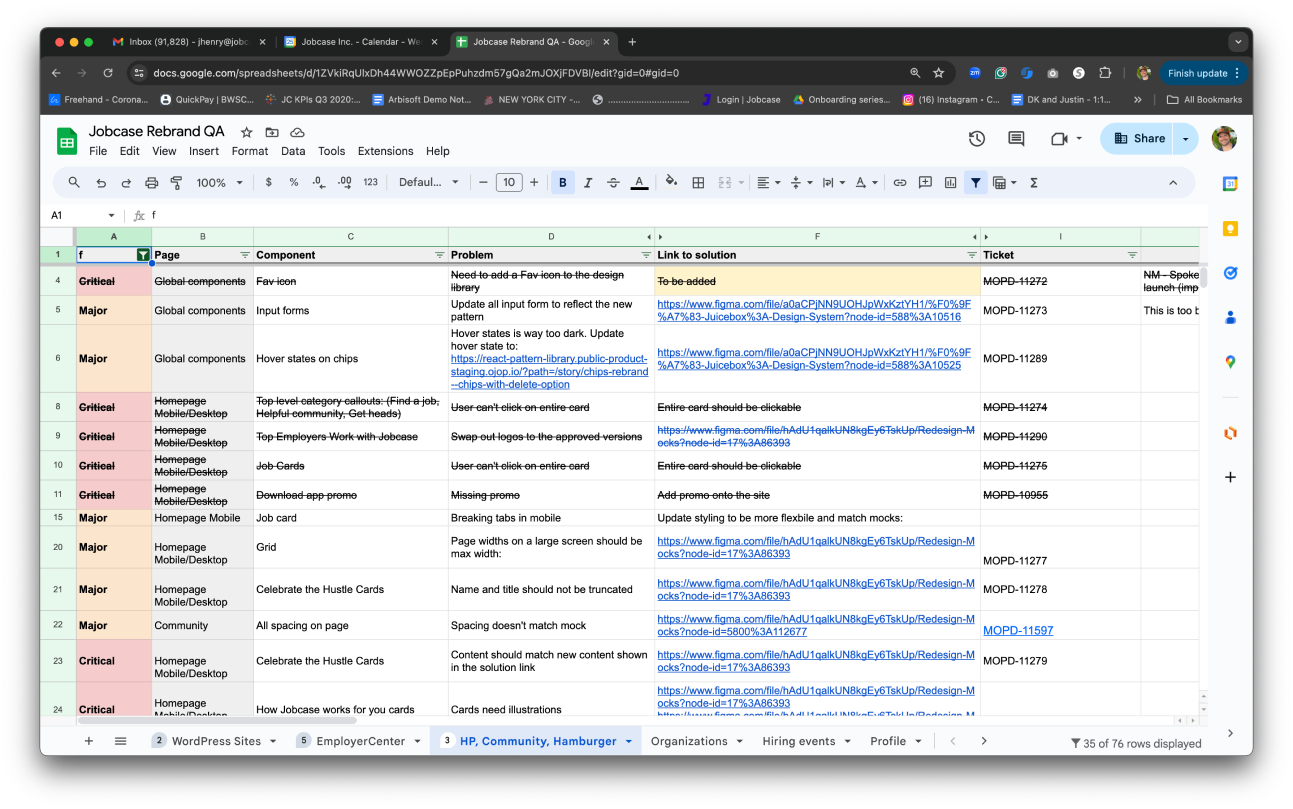Open the Format menu
Viewport: 1293px width, 809px height.
coord(250,151)
